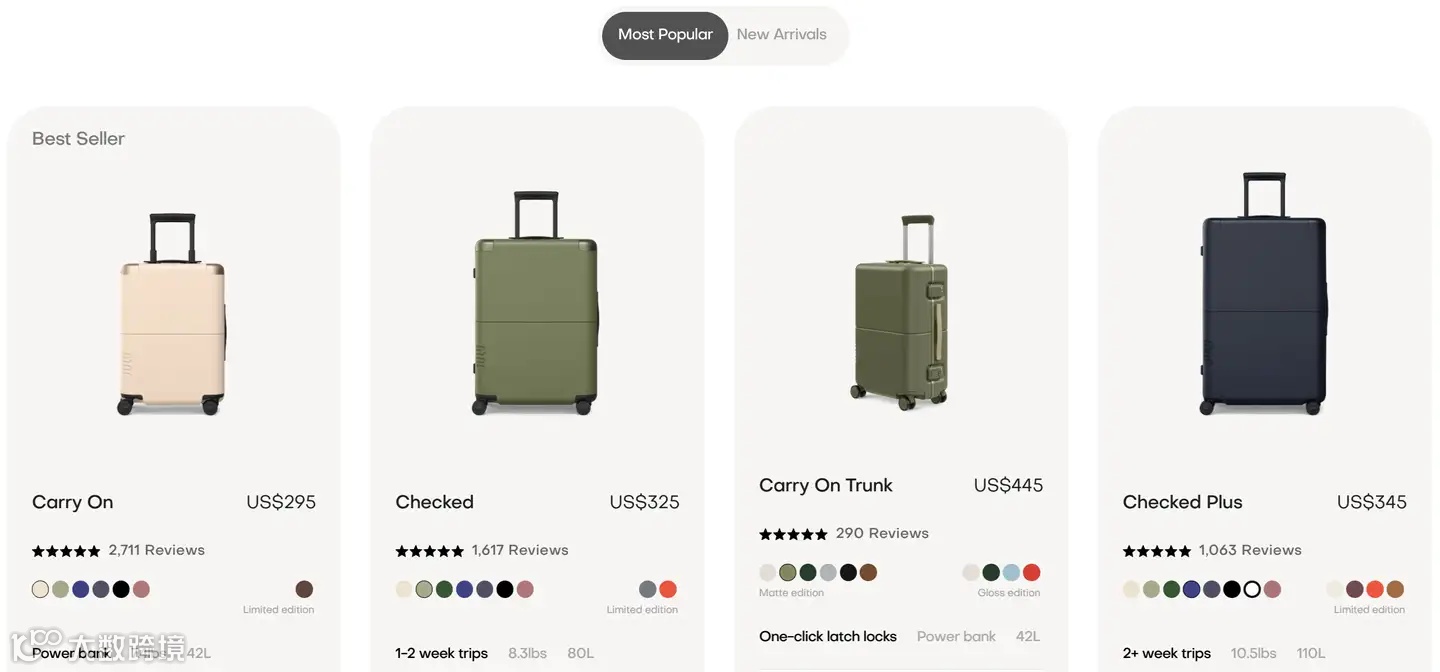This screenshot has height=672, width=1440.
Task: Click the five-star rating under Checked
Action: point(429,551)
